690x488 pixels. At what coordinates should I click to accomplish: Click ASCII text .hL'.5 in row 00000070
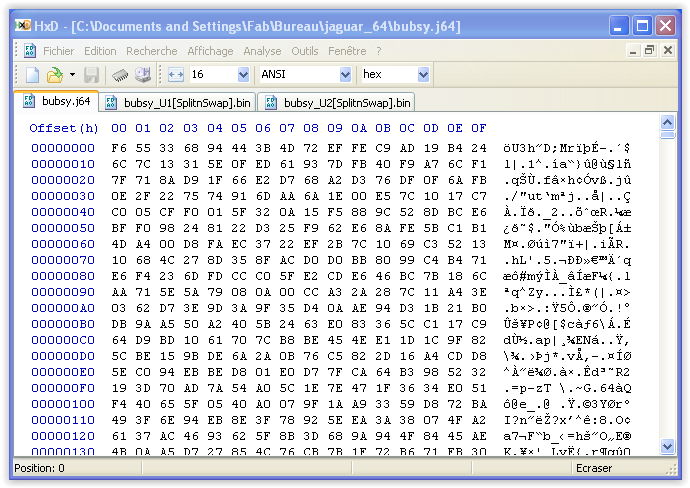pyautogui.click(x=528, y=260)
